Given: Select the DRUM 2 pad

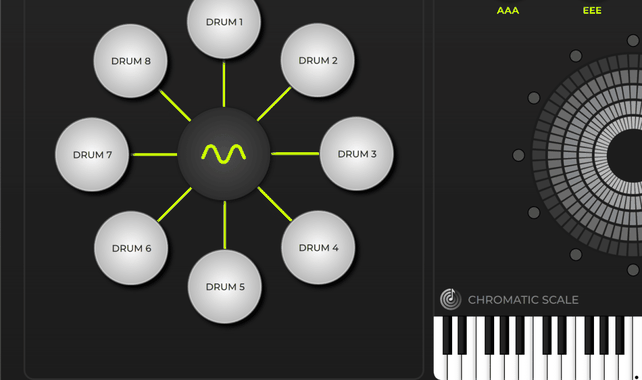Looking at the screenshot, I should 318,60.
